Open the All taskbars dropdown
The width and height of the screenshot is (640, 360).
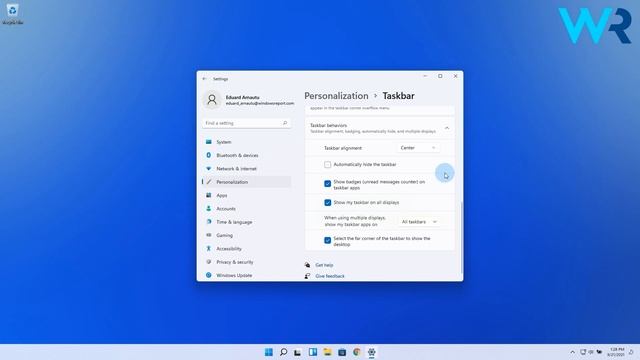click(419, 222)
